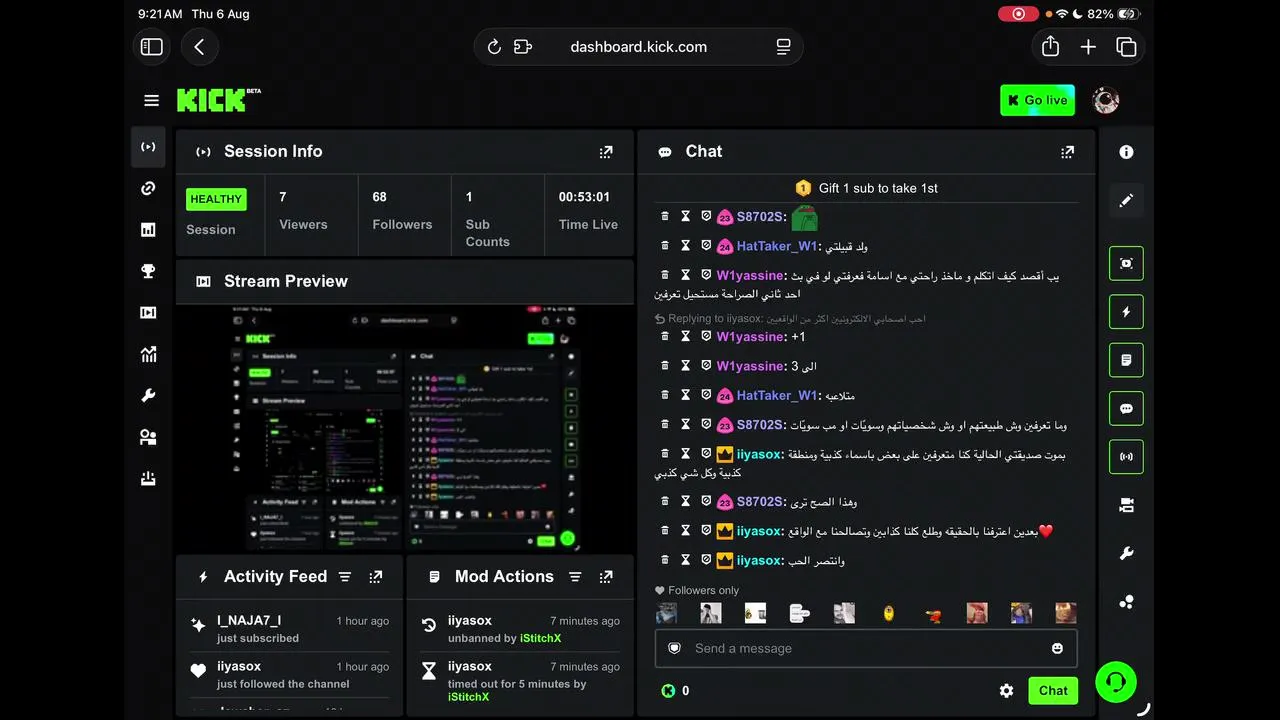Click the shield icon on iiyasox's last message
Viewport: 1280px width, 720px height.
click(x=706, y=560)
